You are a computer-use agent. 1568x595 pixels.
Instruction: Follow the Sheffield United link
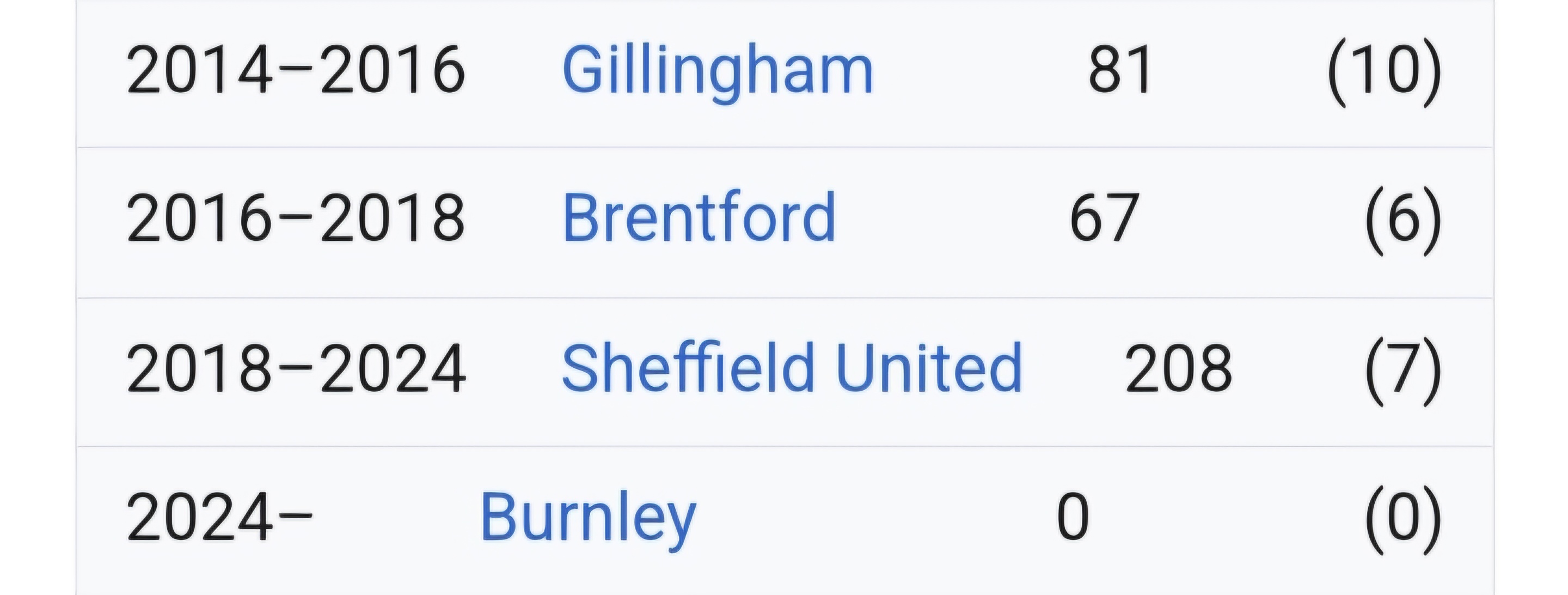pyautogui.click(x=791, y=368)
